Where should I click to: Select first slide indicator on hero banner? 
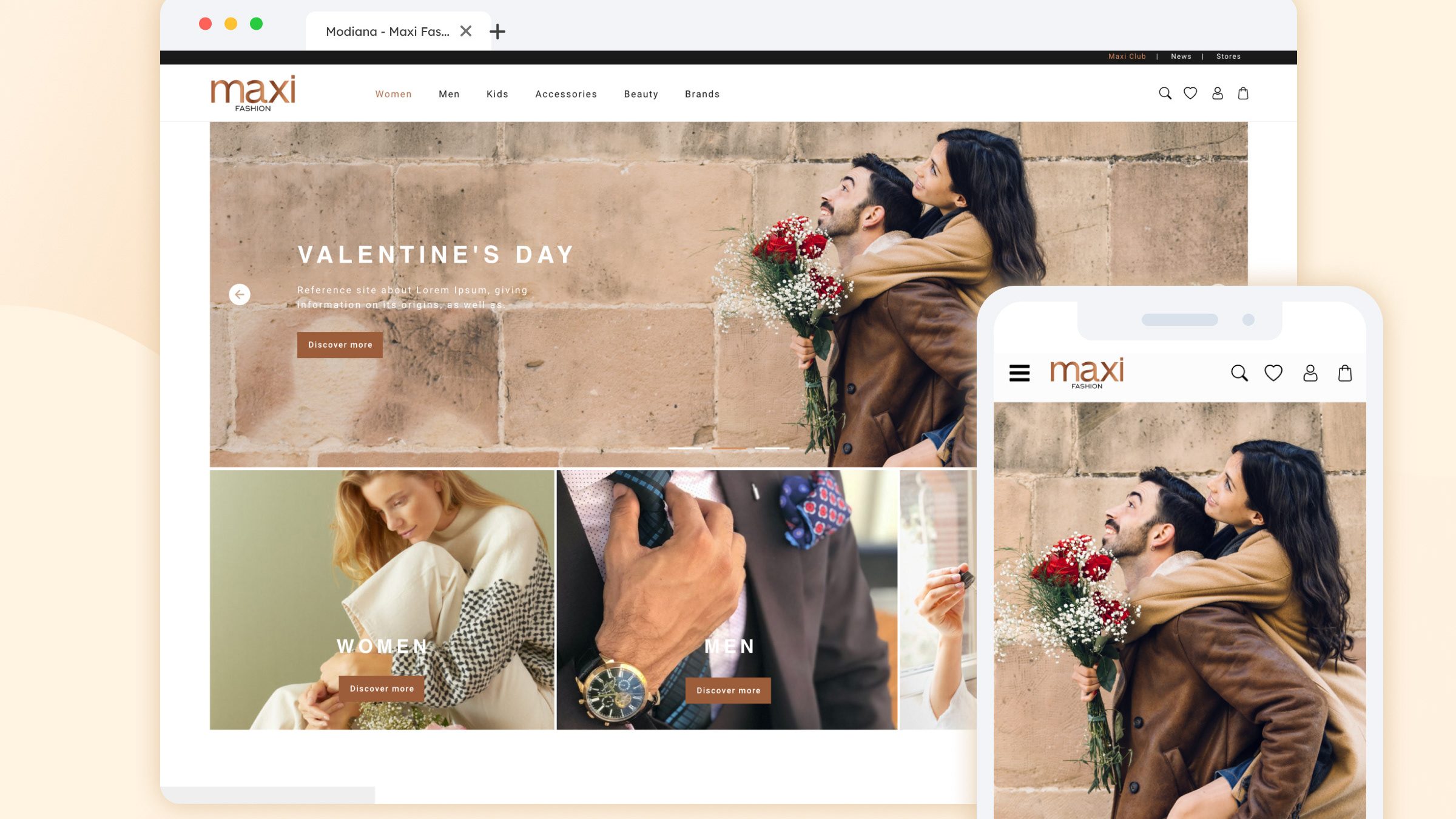tap(686, 448)
